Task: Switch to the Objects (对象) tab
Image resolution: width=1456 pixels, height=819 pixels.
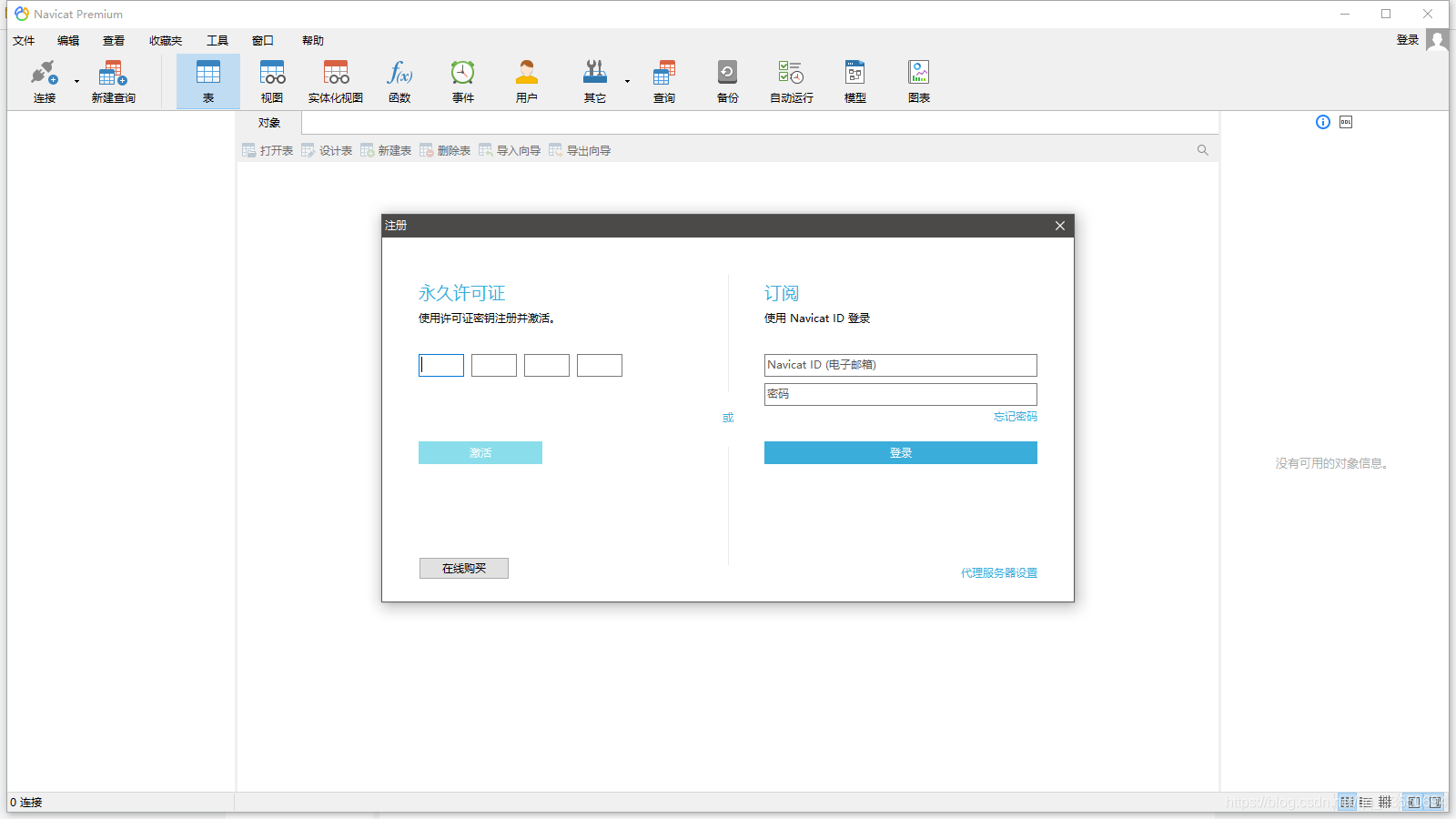Action: [x=269, y=123]
